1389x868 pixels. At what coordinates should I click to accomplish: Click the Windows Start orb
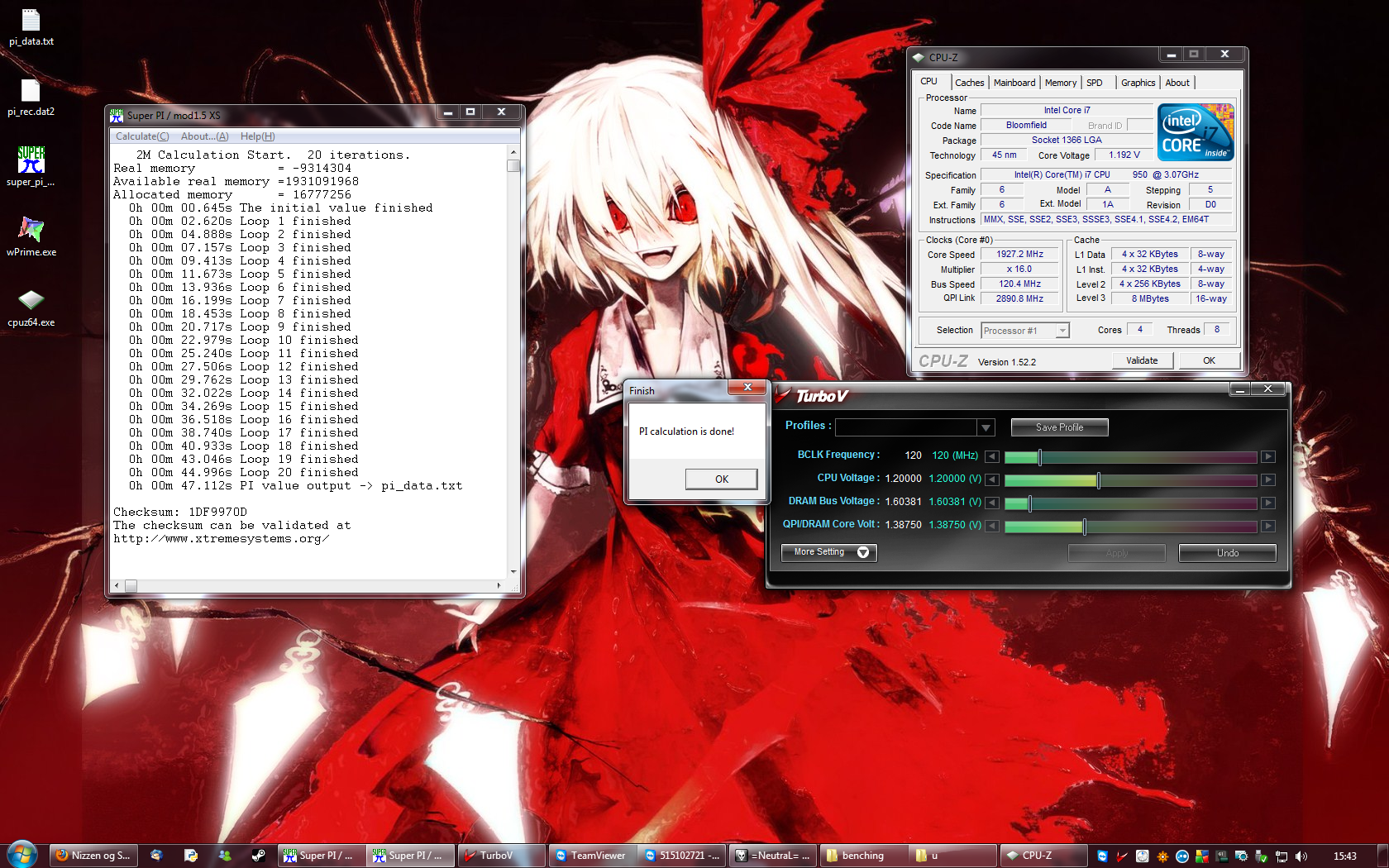click(22, 855)
